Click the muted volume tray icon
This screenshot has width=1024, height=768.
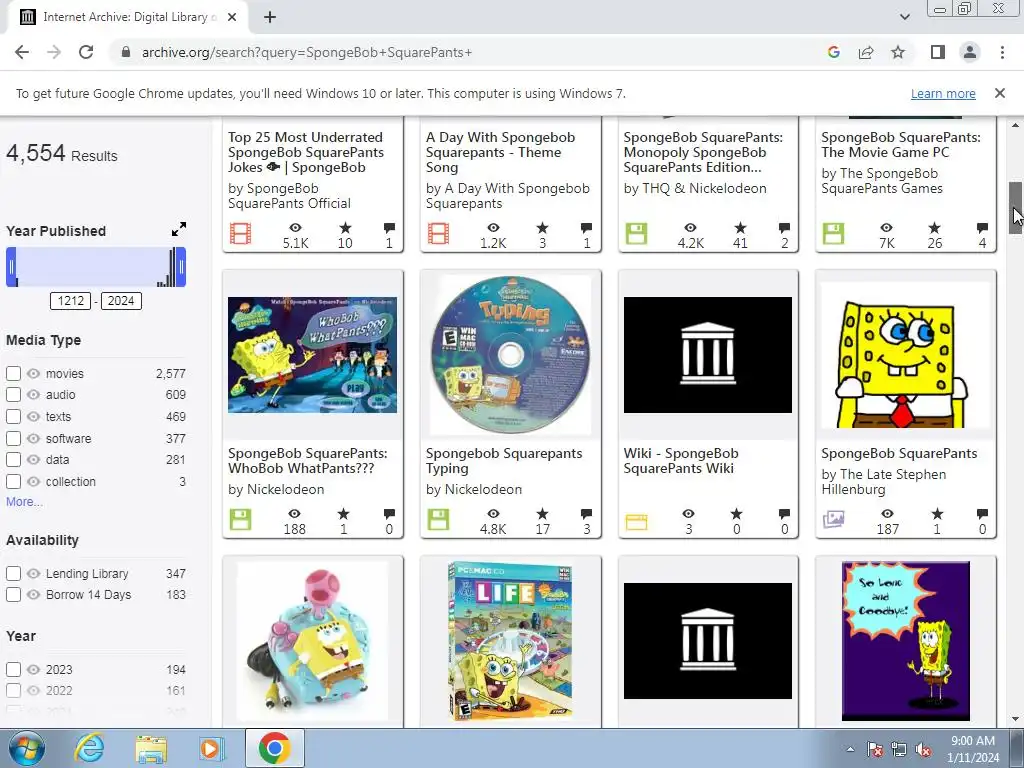point(923,749)
